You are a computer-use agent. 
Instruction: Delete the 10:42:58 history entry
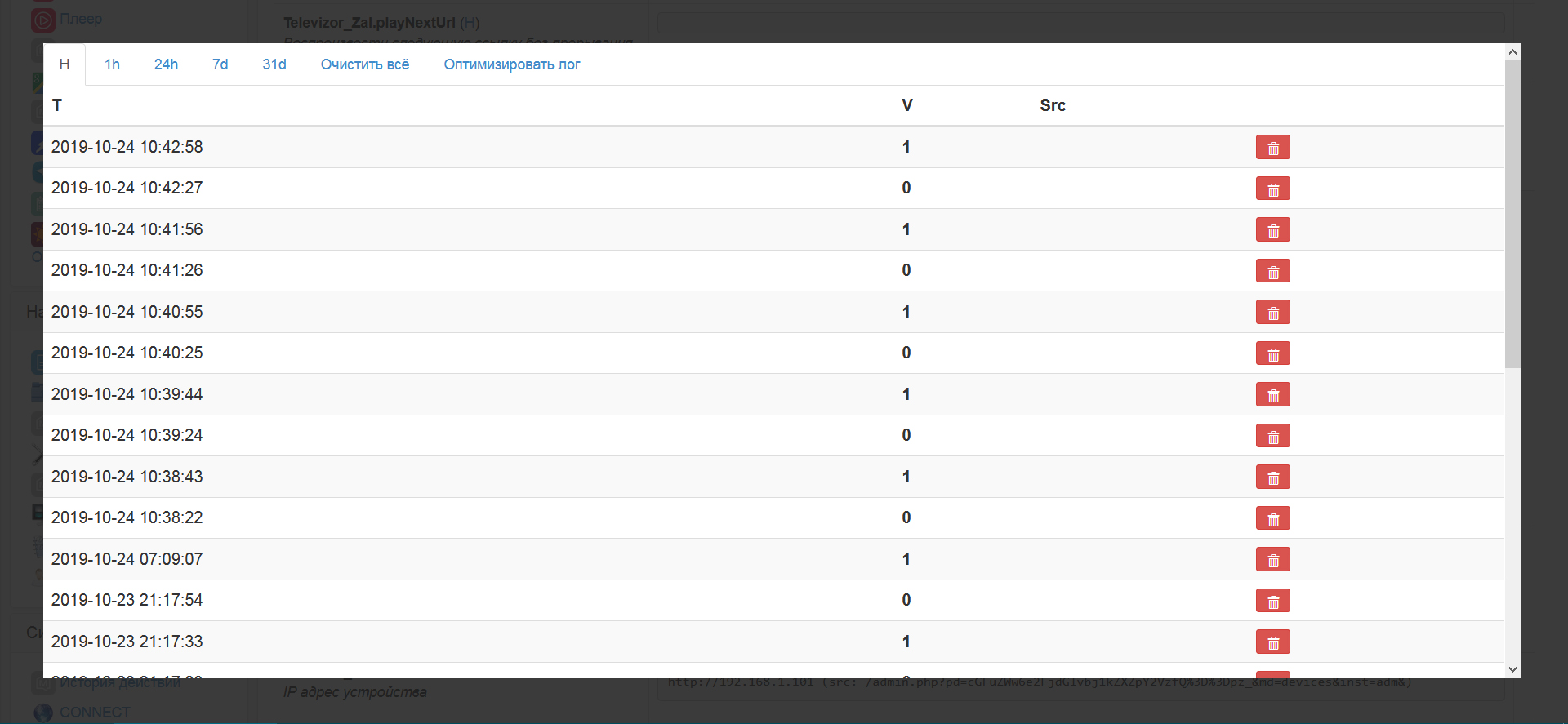pos(1272,148)
